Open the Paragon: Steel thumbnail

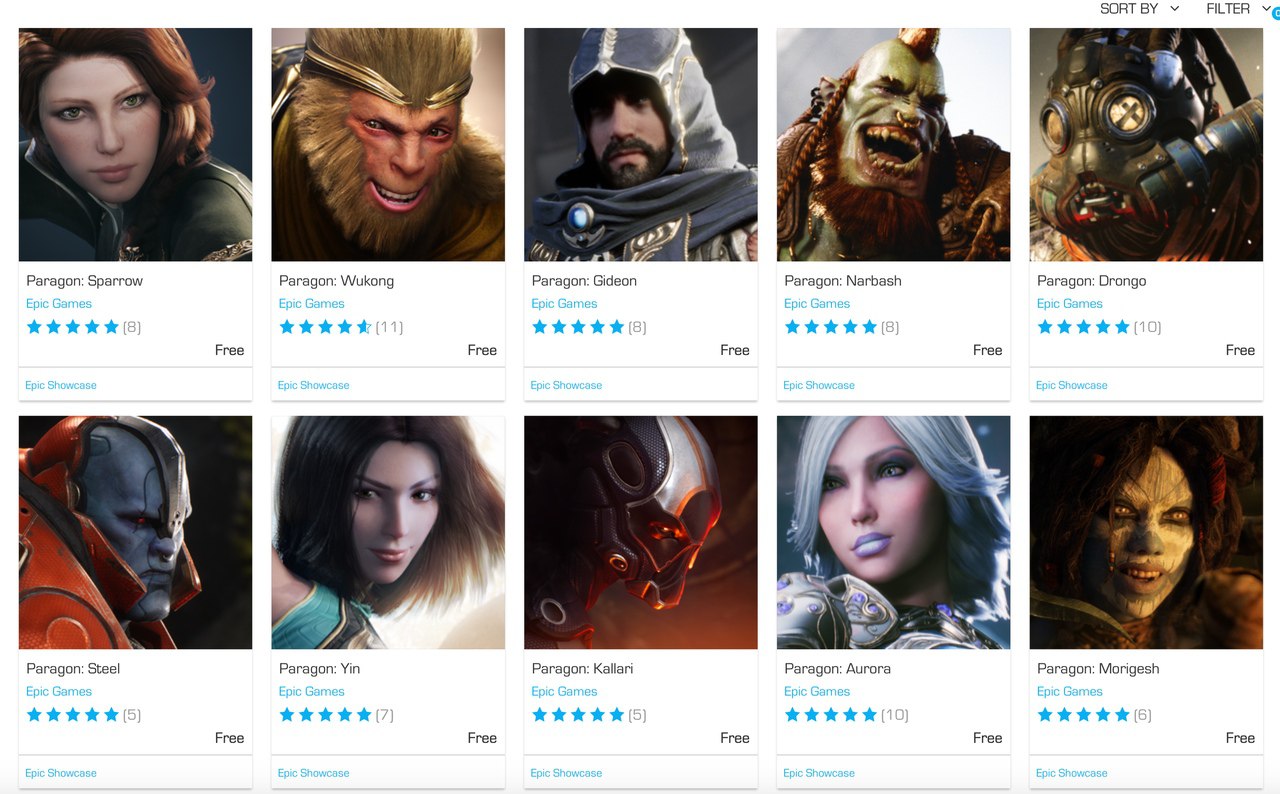(x=135, y=532)
